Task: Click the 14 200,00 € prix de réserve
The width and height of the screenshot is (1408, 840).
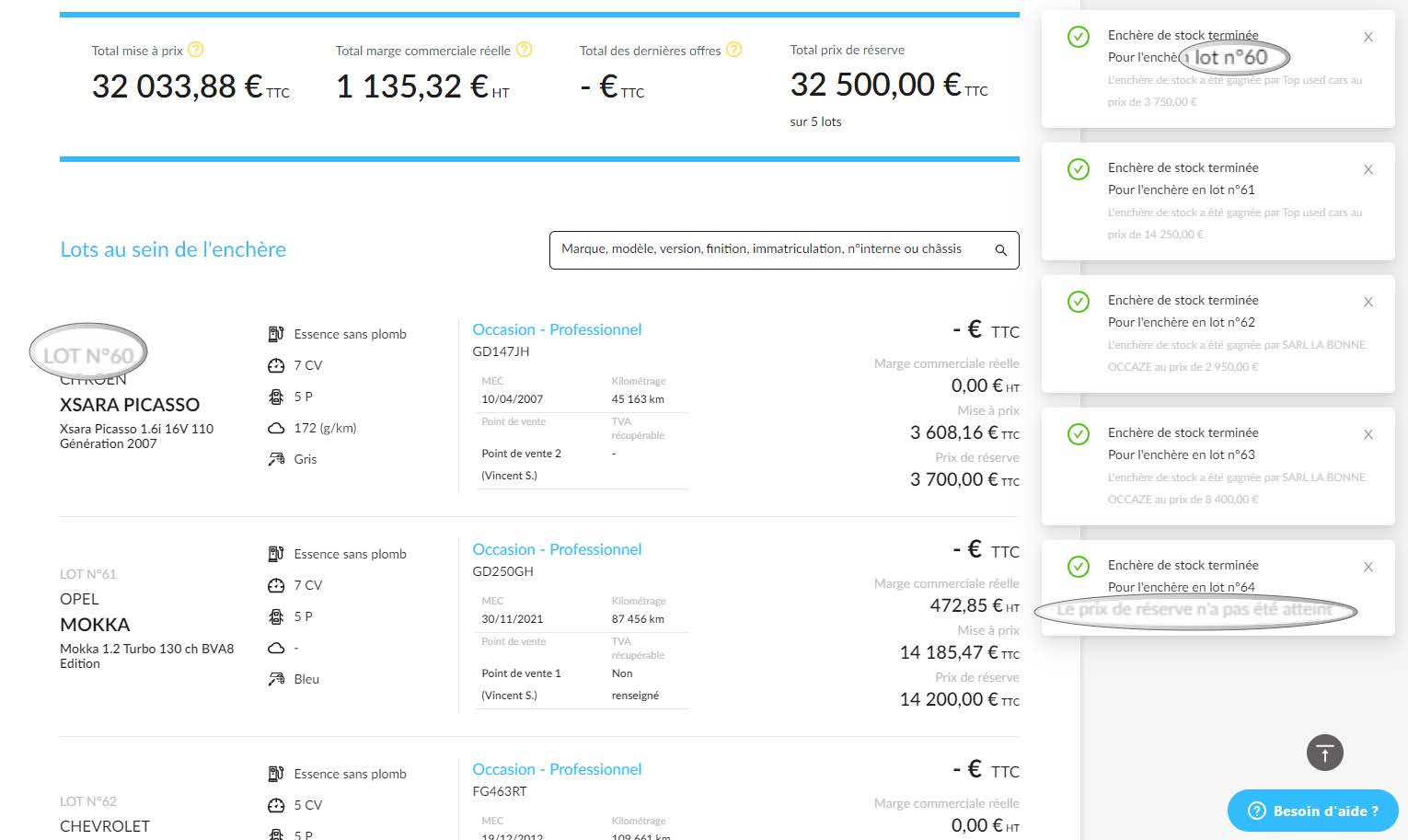Action: tap(959, 699)
